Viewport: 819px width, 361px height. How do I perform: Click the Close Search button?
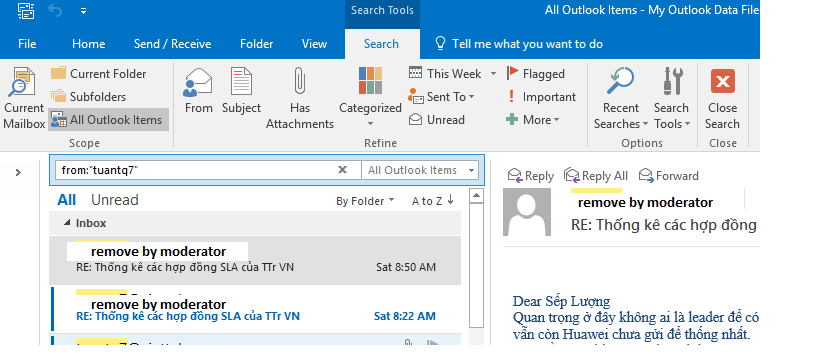(723, 98)
